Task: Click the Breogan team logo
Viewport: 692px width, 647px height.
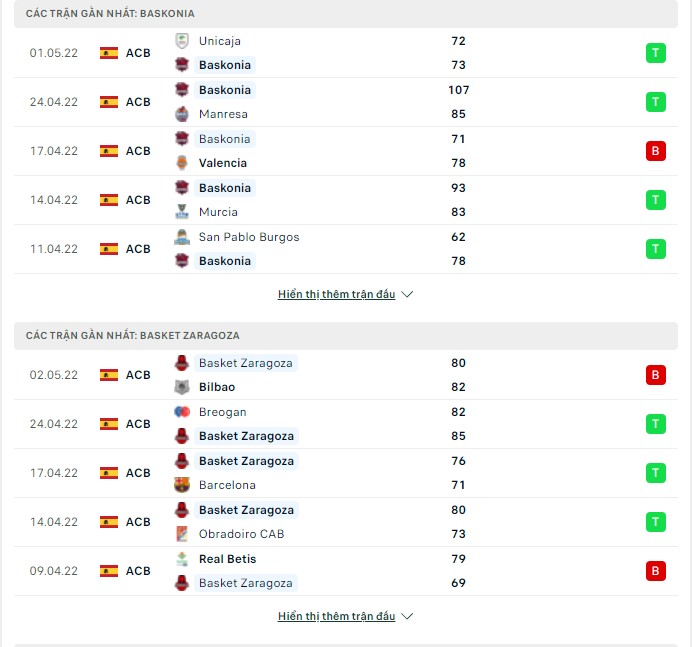Action: [x=182, y=412]
